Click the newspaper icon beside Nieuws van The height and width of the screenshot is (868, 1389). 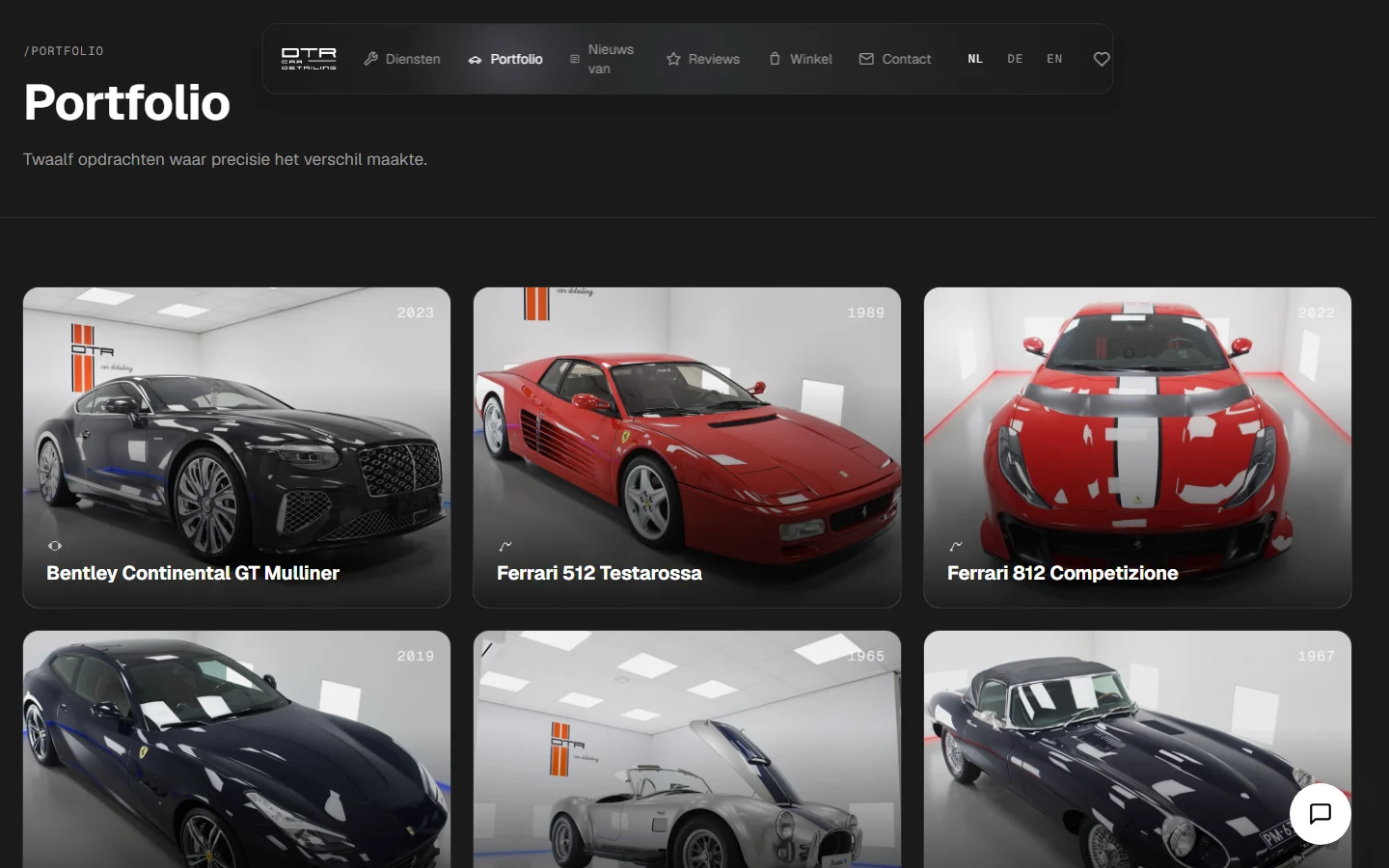[x=575, y=59]
